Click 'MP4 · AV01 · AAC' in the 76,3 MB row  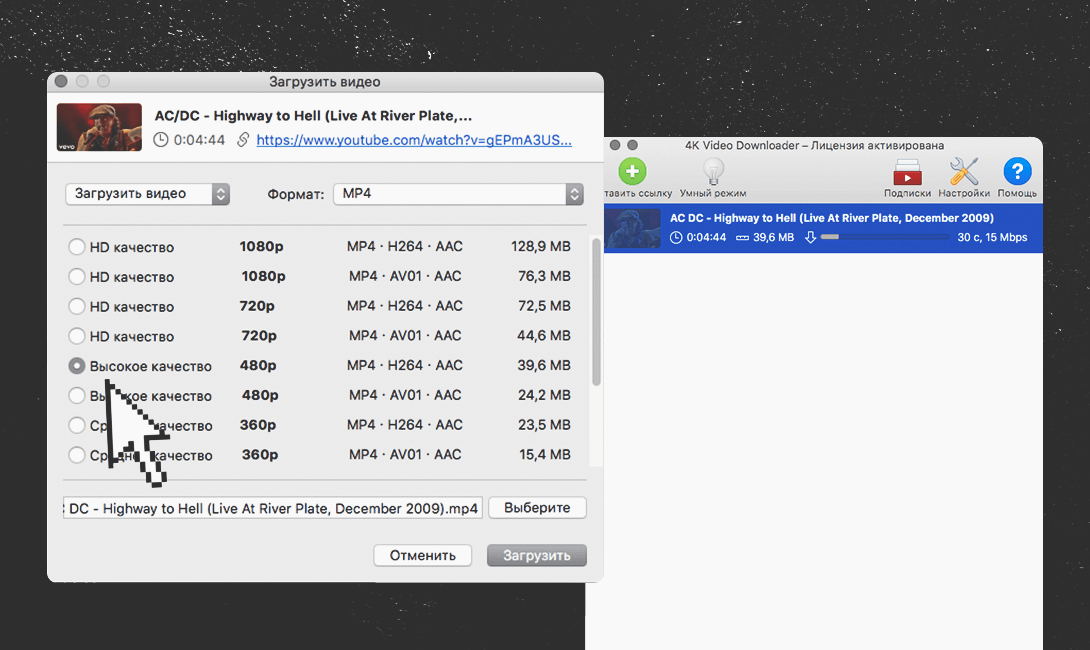tap(405, 276)
